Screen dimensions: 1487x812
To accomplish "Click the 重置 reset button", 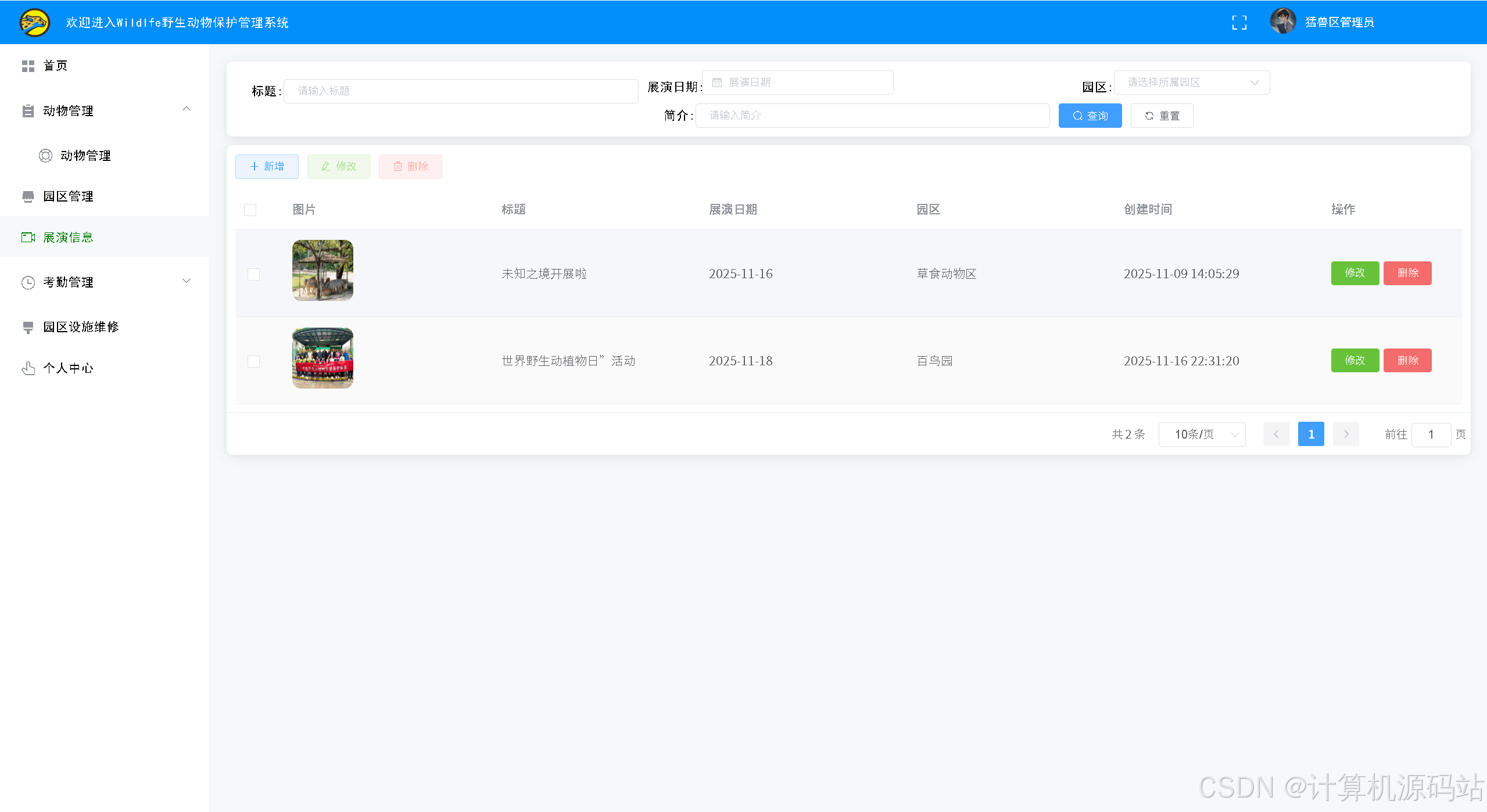I will pyautogui.click(x=1162, y=116).
